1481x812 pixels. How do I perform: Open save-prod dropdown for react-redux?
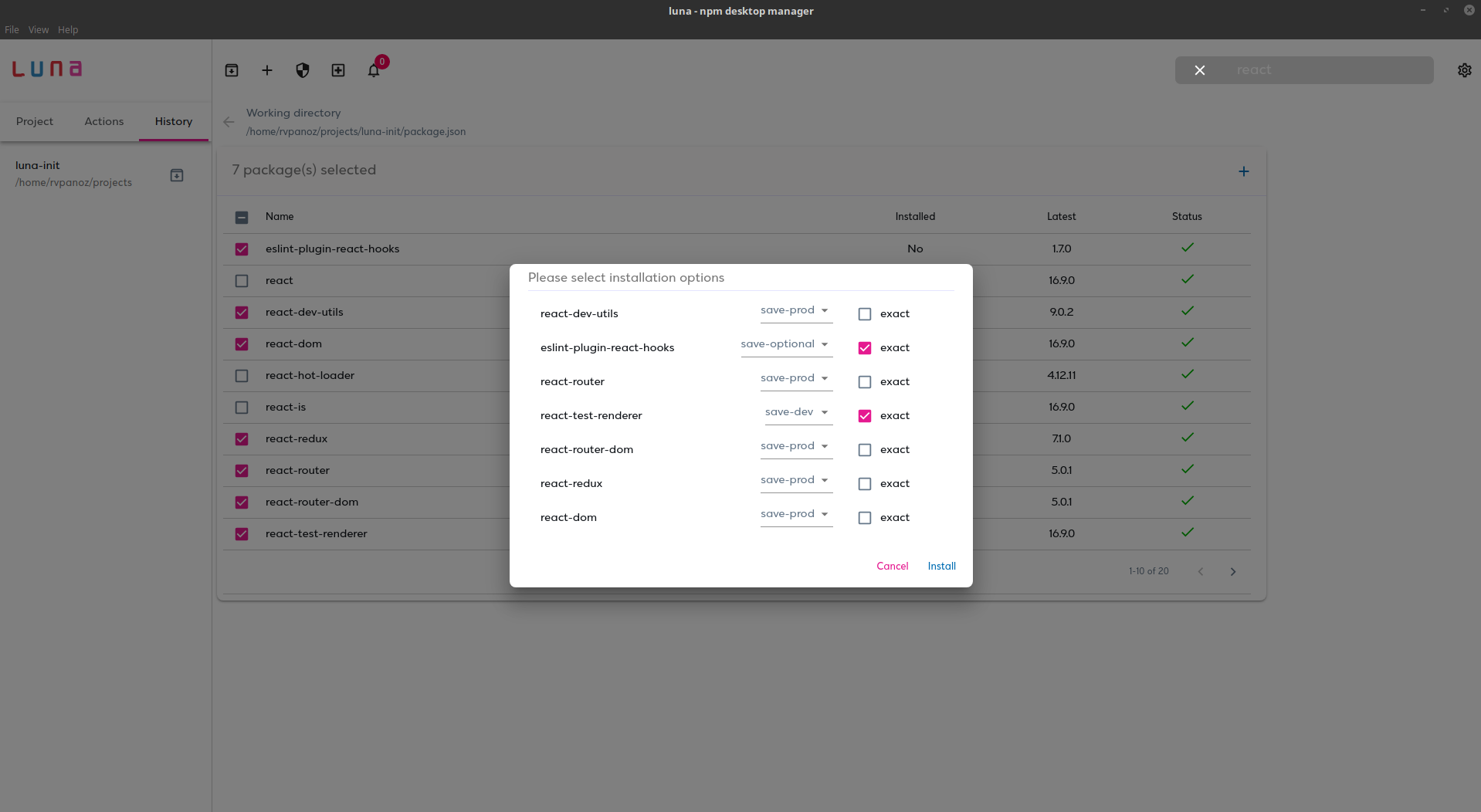click(x=796, y=480)
